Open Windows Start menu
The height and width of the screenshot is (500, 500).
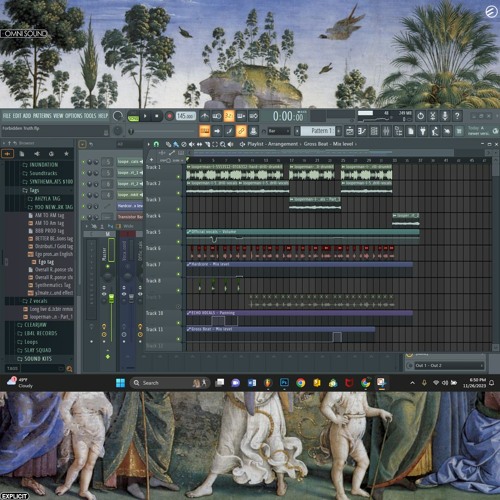click(120, 383)
